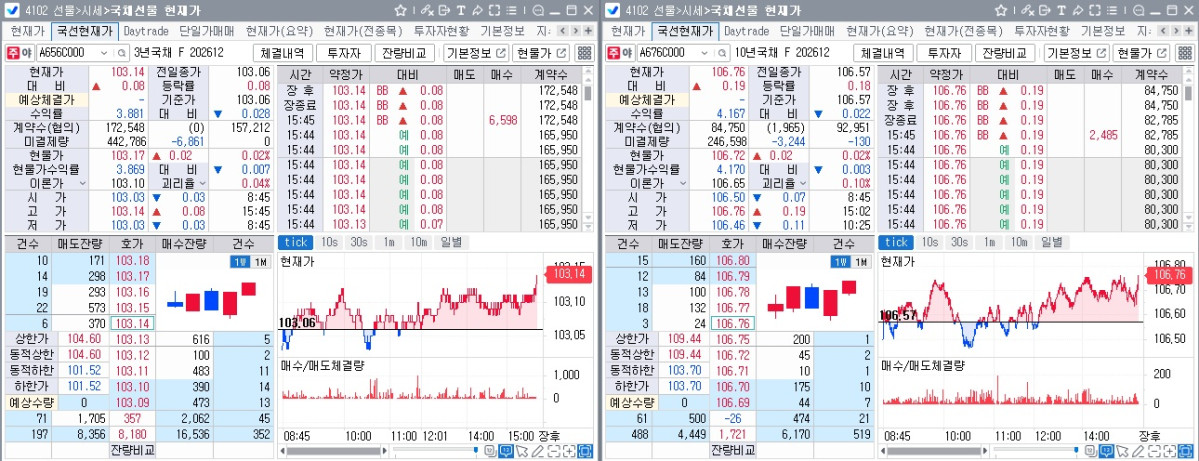Toggle the data tooltip icon under left chart

[x=505, y=451]
